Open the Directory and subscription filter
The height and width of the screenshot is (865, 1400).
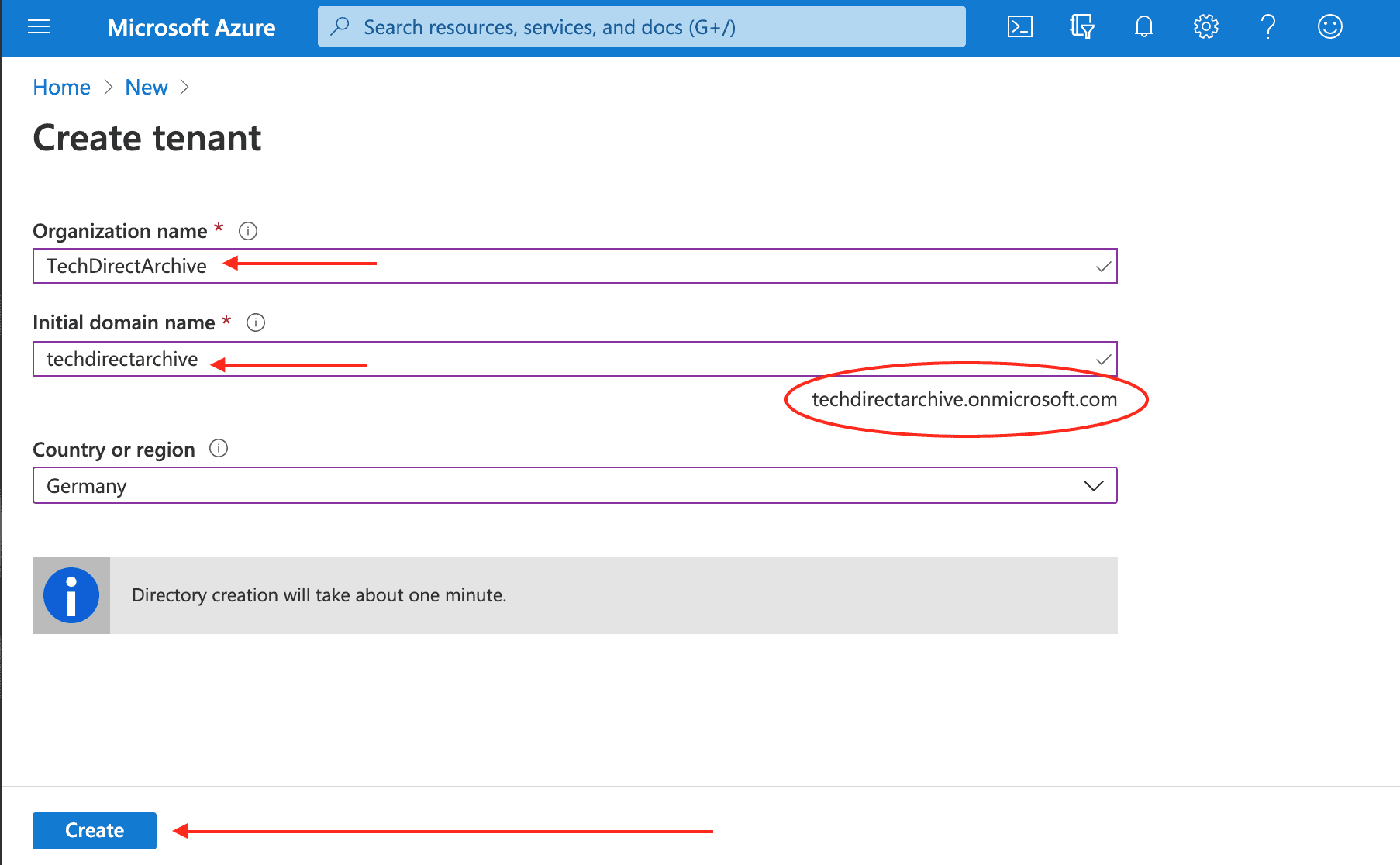click(x=1081, y=27)
